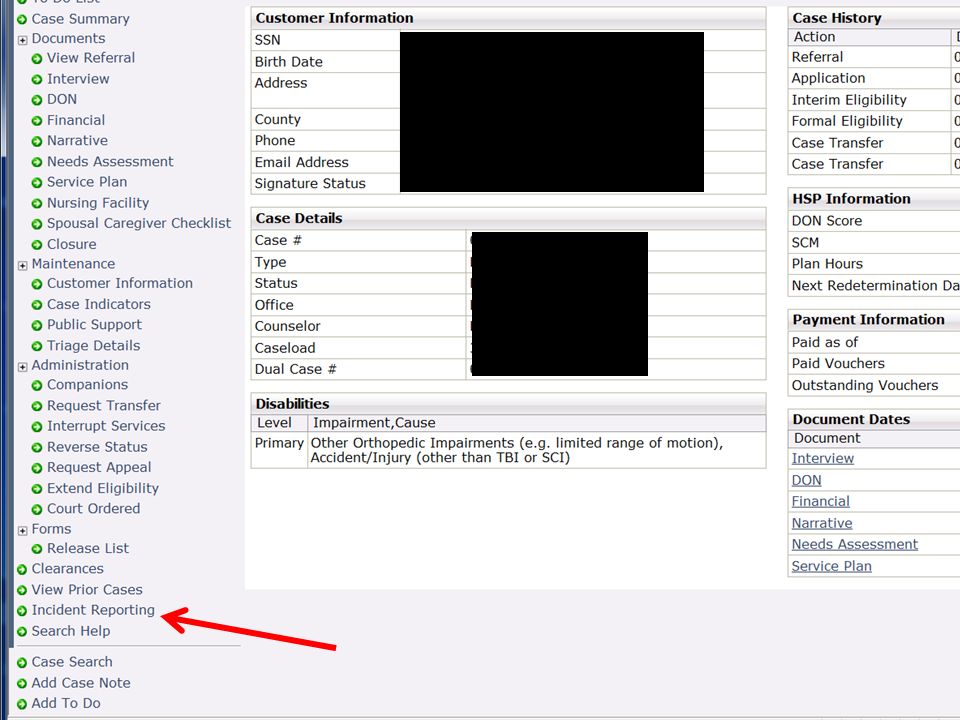
Task: Go to Case Search
Action: 72,662
